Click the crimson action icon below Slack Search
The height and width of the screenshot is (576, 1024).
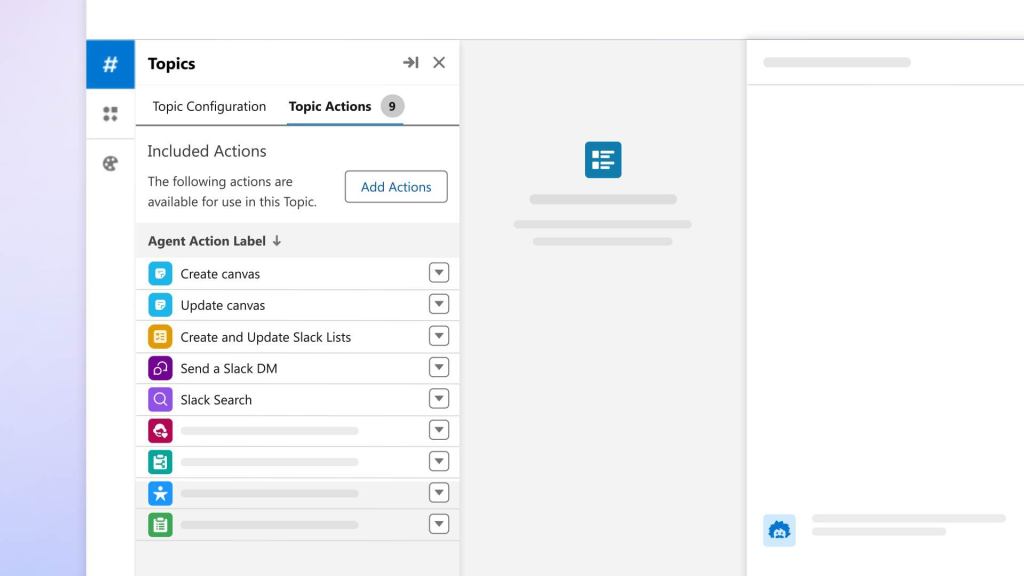click(x=160, y=430)
